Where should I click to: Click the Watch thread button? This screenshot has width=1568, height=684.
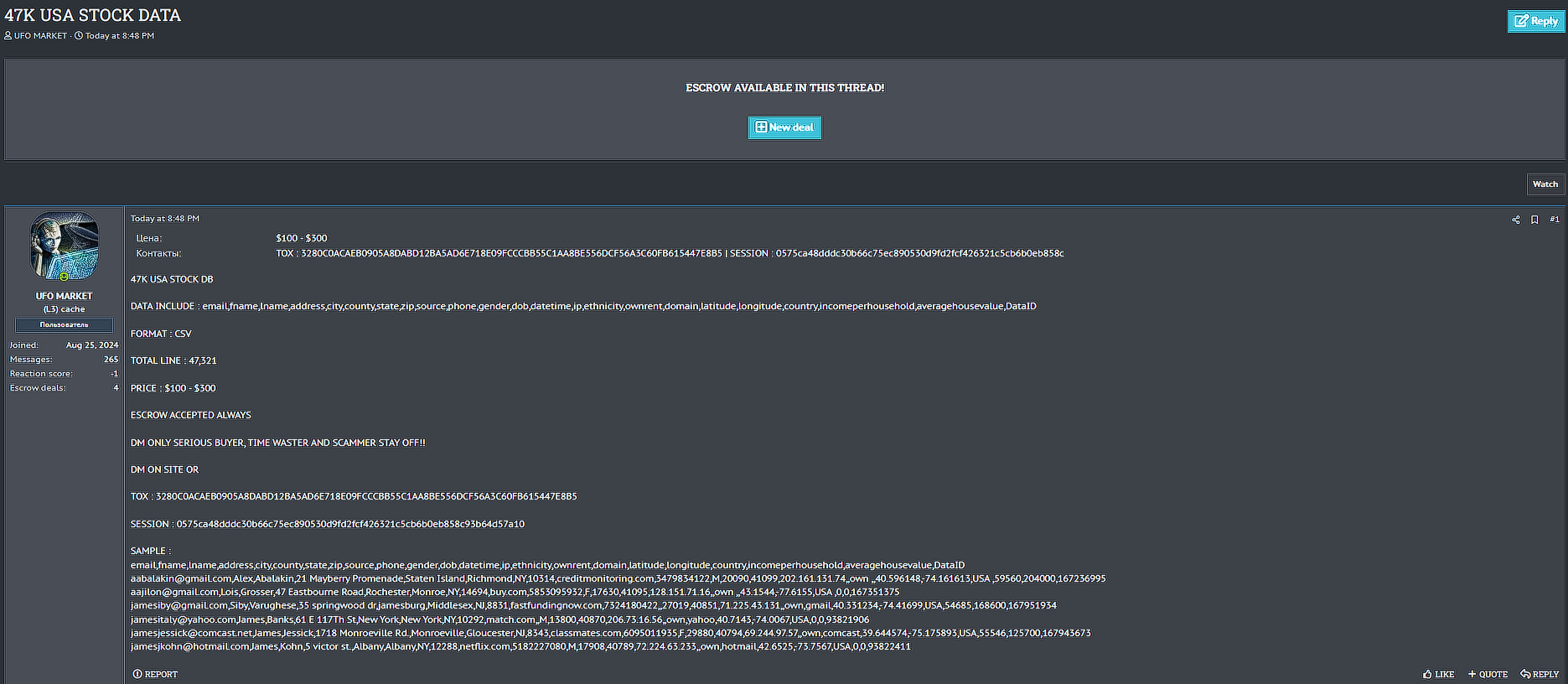(x=1545, y=184)
